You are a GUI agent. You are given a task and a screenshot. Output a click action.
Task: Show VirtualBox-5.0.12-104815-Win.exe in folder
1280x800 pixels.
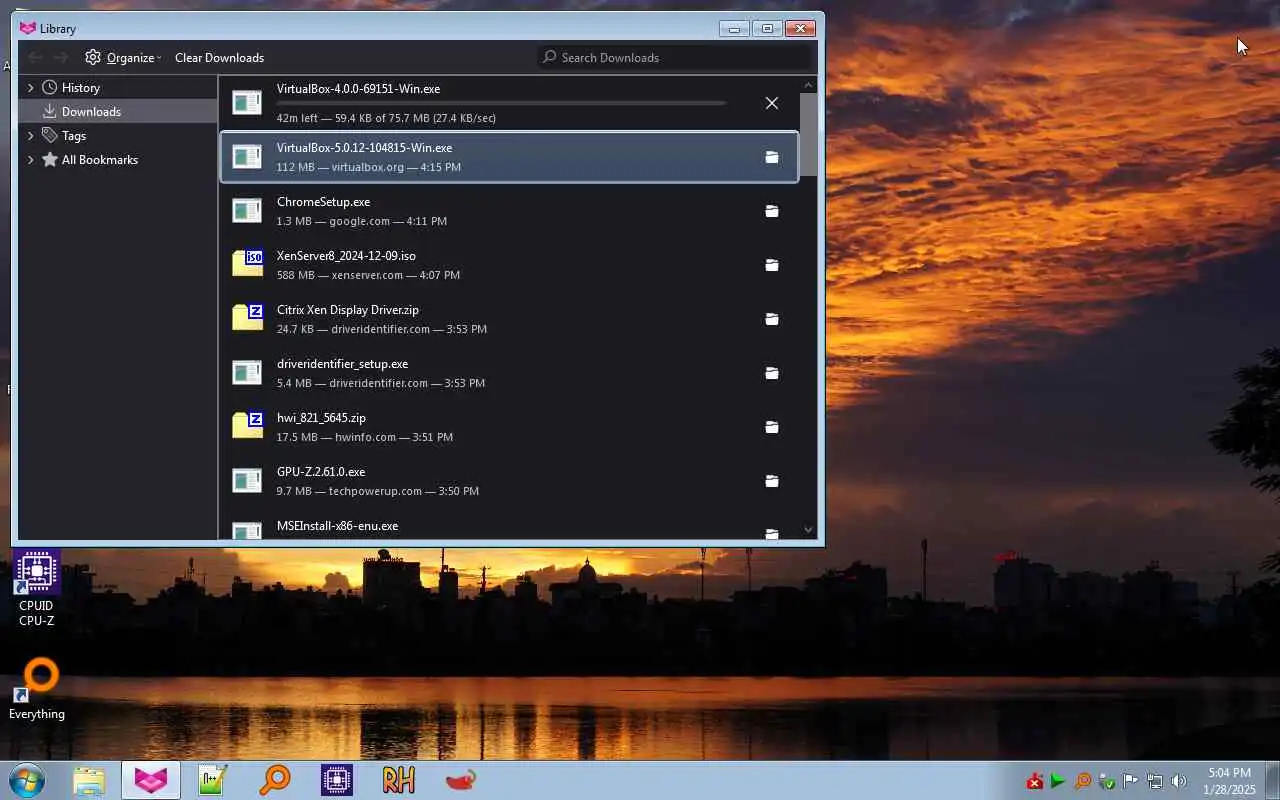pos(771,157)
